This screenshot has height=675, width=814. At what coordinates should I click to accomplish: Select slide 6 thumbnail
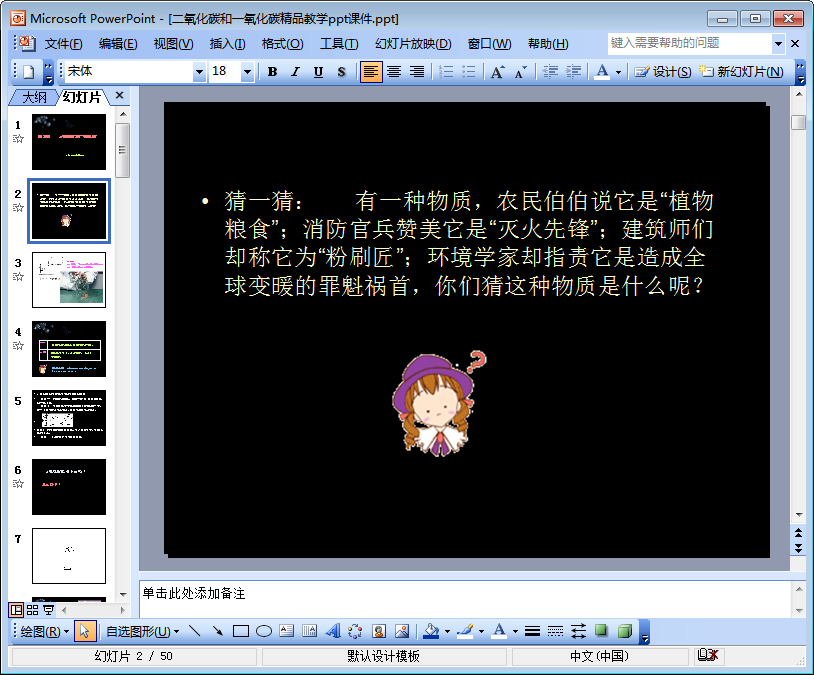(69, 487)
